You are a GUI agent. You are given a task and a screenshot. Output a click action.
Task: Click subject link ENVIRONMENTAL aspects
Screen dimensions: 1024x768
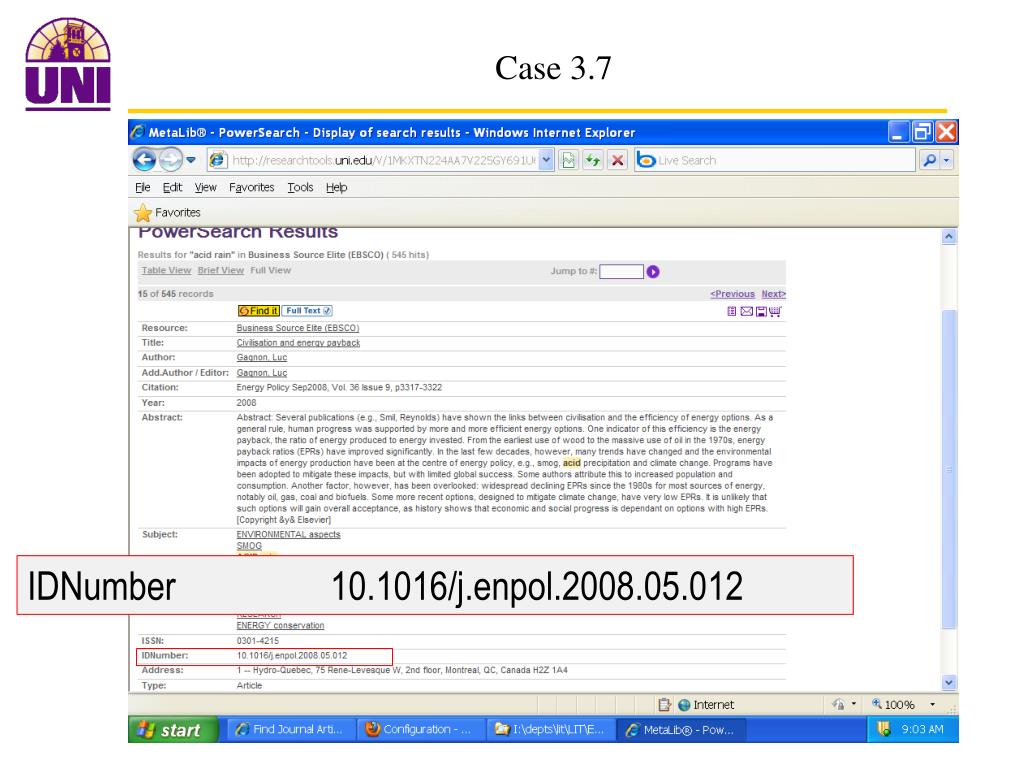point(289,534)
